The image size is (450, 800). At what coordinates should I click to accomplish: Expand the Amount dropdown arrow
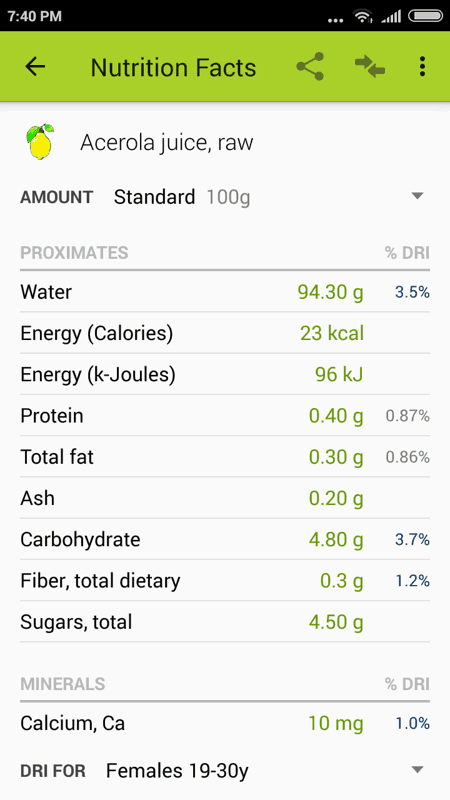[417, 196]
